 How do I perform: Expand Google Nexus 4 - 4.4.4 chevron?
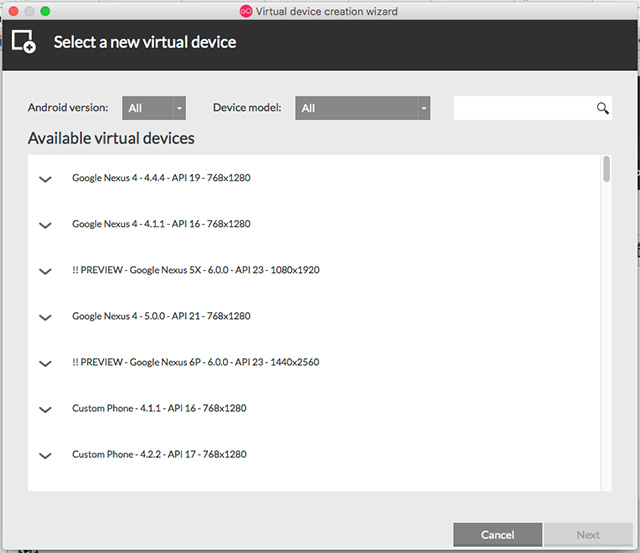pos(45,179)
